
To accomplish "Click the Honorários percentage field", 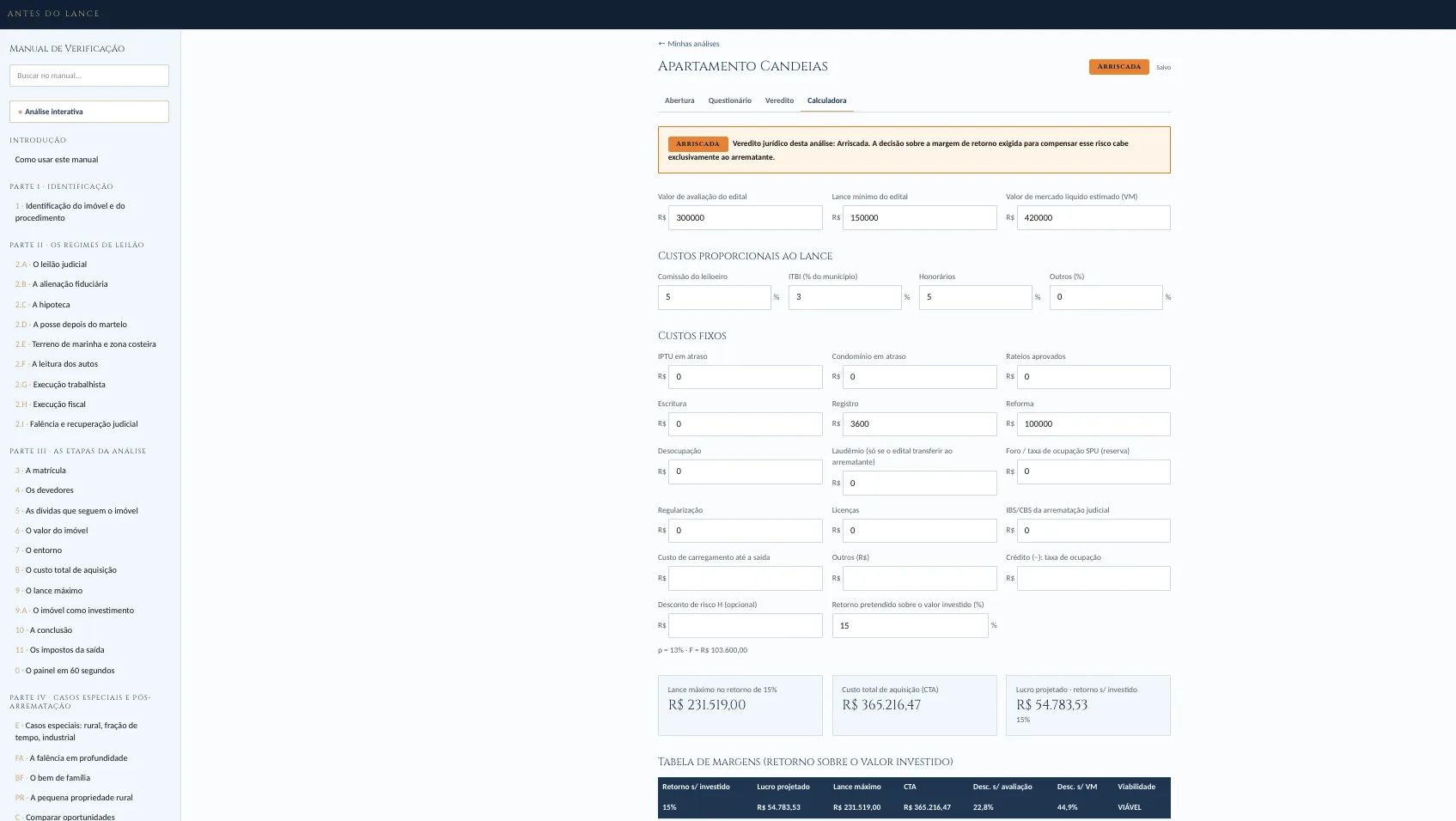I will click(x=975, y=297).
